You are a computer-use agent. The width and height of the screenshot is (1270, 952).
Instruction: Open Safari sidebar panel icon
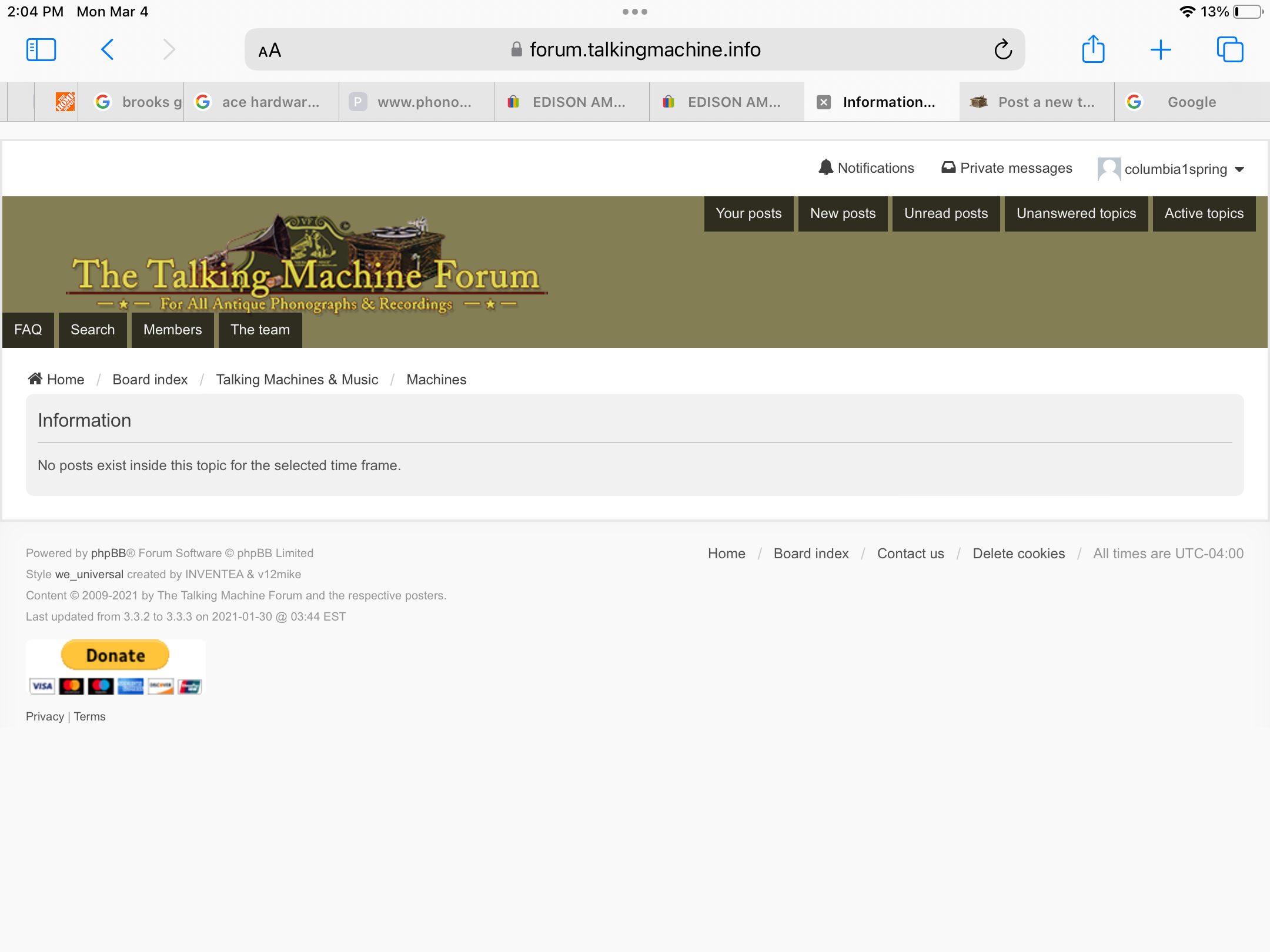[x=41, y=50]
